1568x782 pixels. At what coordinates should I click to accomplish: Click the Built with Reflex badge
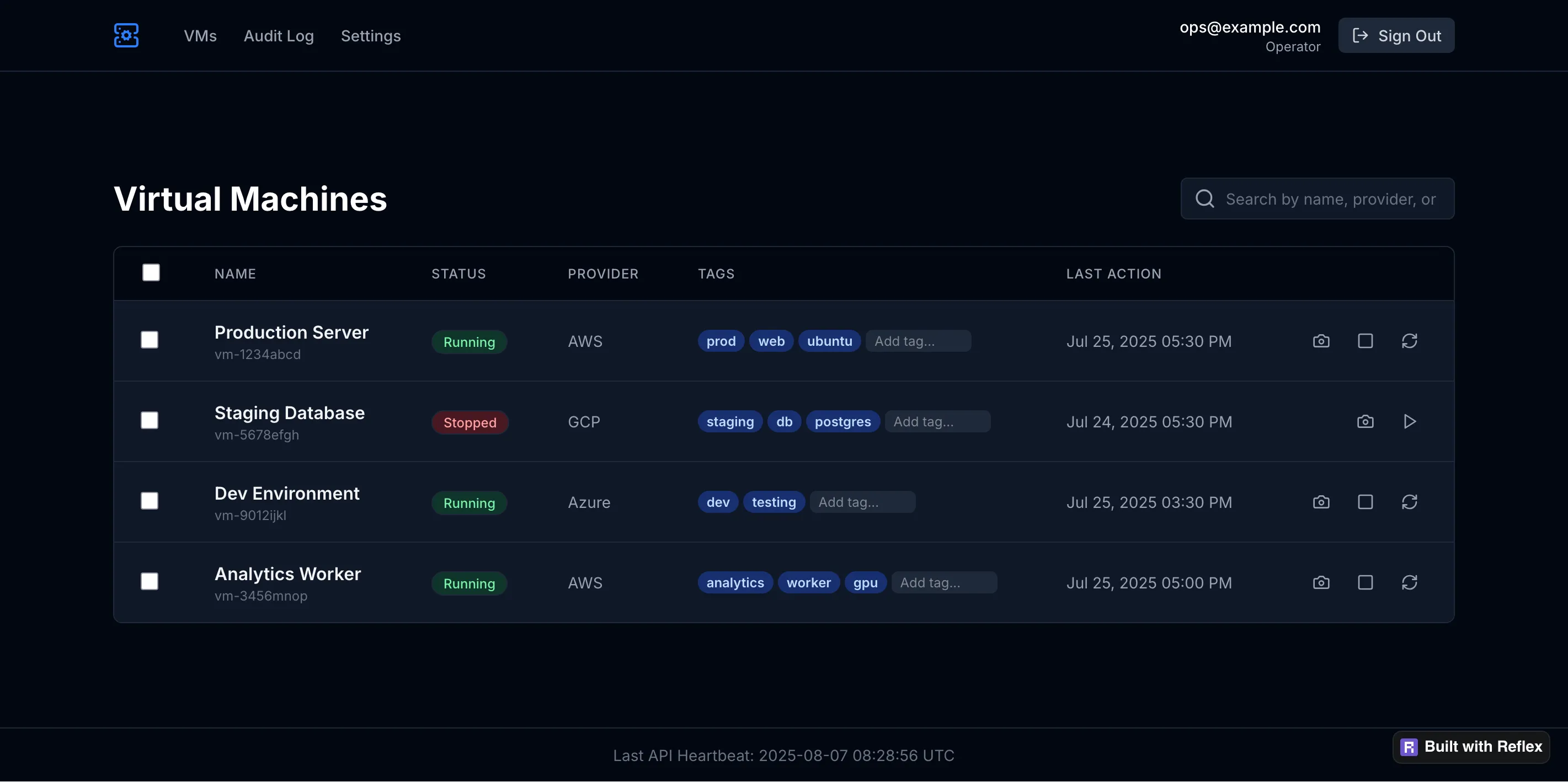[1470, 747]
